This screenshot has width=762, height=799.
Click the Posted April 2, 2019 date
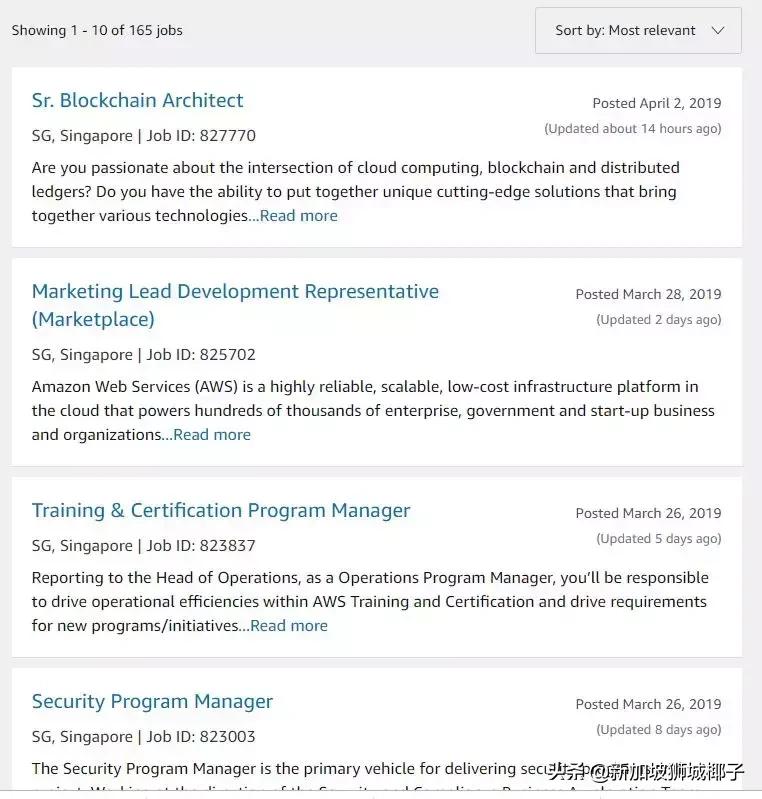pos(656,103)
